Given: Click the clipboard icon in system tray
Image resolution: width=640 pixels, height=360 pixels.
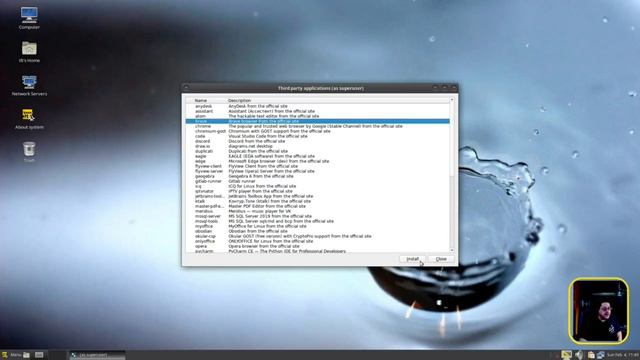Looking at the screenshot, I should 591,355.
